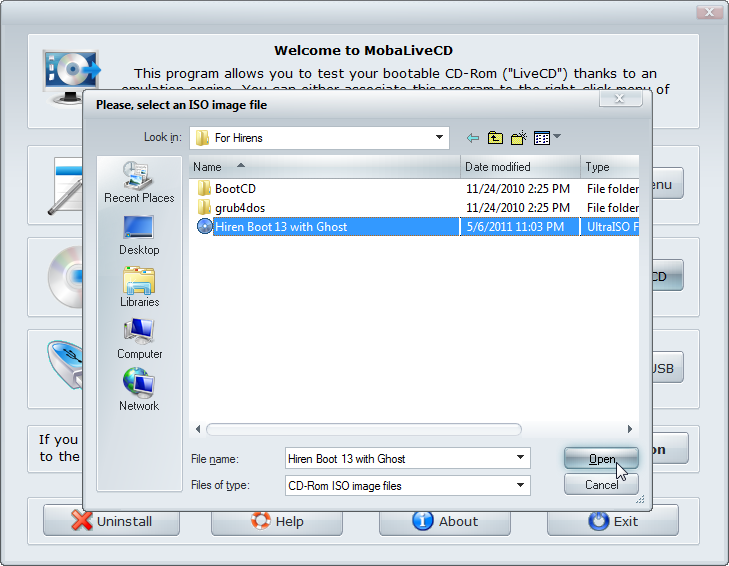Go to Desktop in sidebar
729x566 pixels.
coord(139,235)
